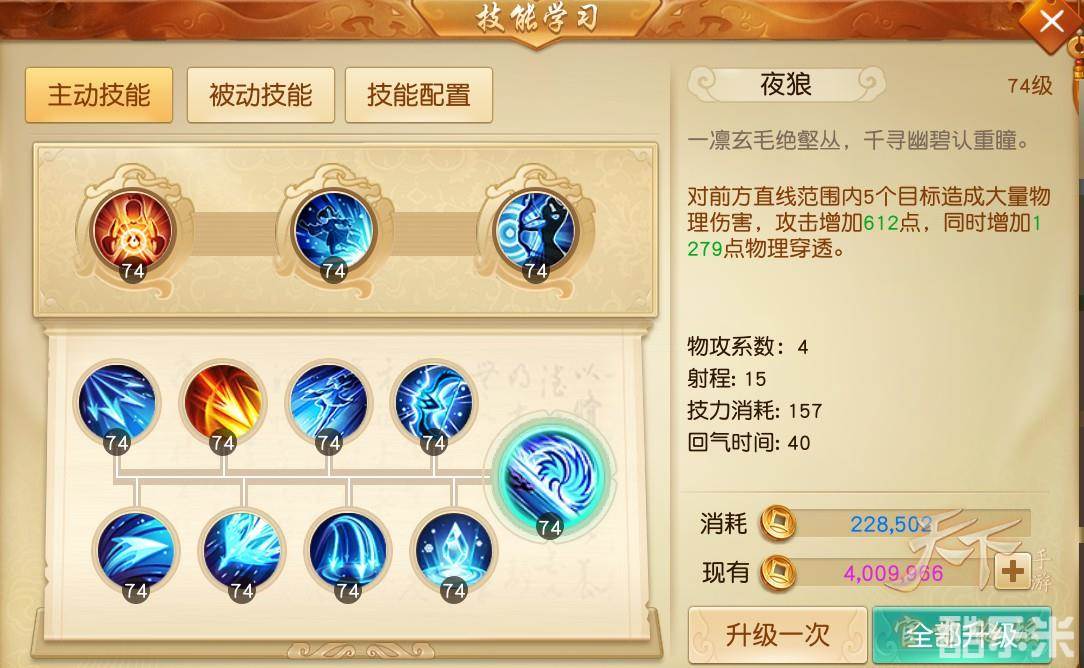Choose the blue arrow streak skill

(x=136, y=553)
